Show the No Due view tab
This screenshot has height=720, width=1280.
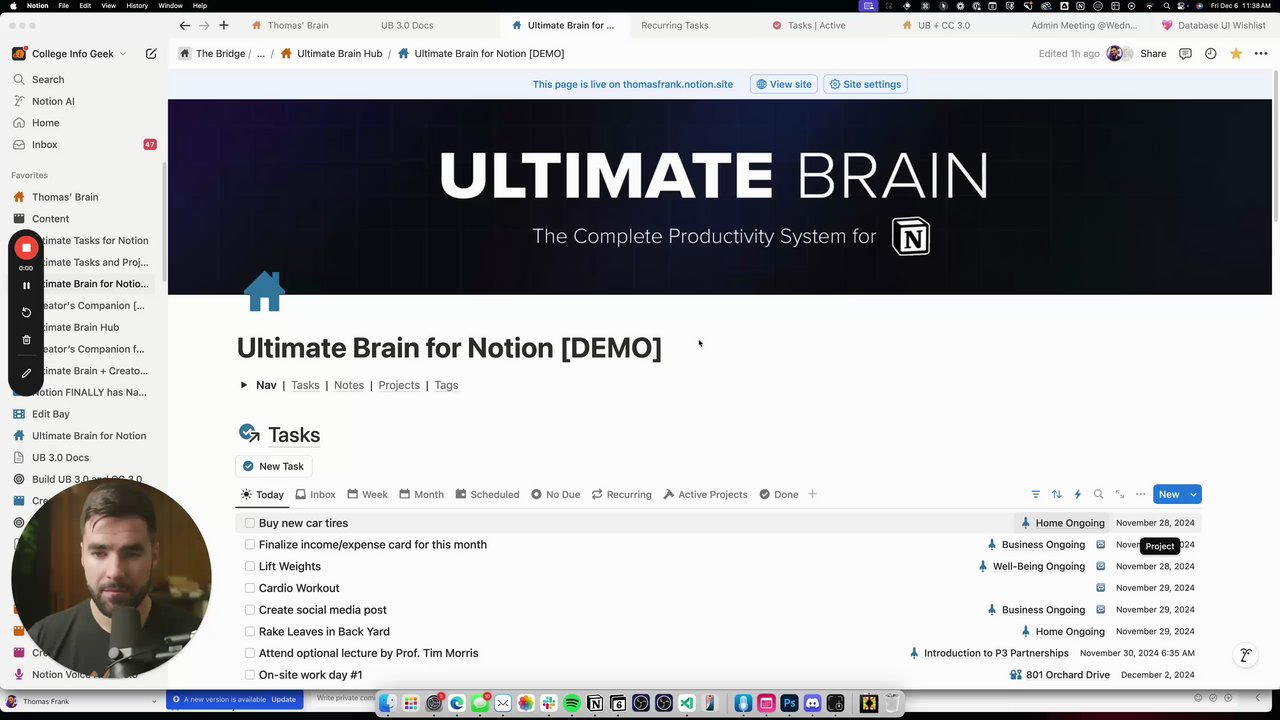(x=555, y=494)
